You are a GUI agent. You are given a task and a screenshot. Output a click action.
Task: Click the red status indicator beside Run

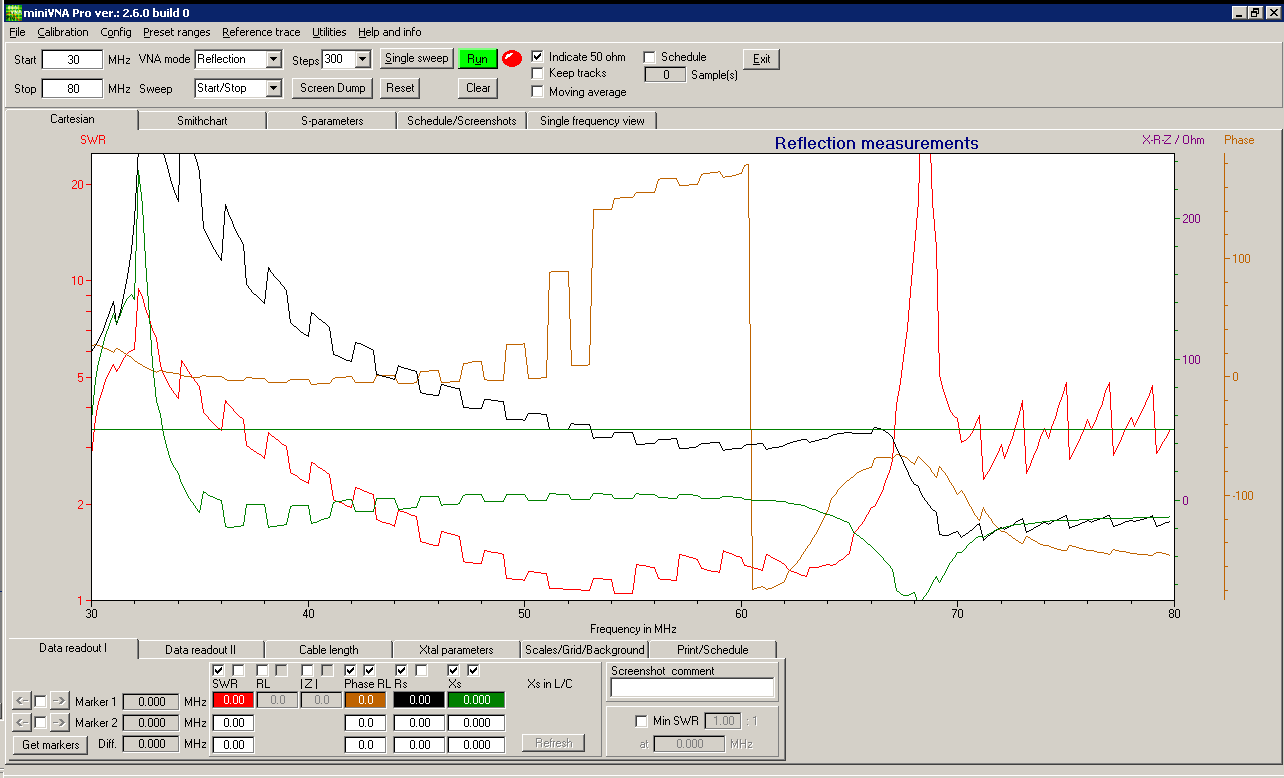click(512, 59)
